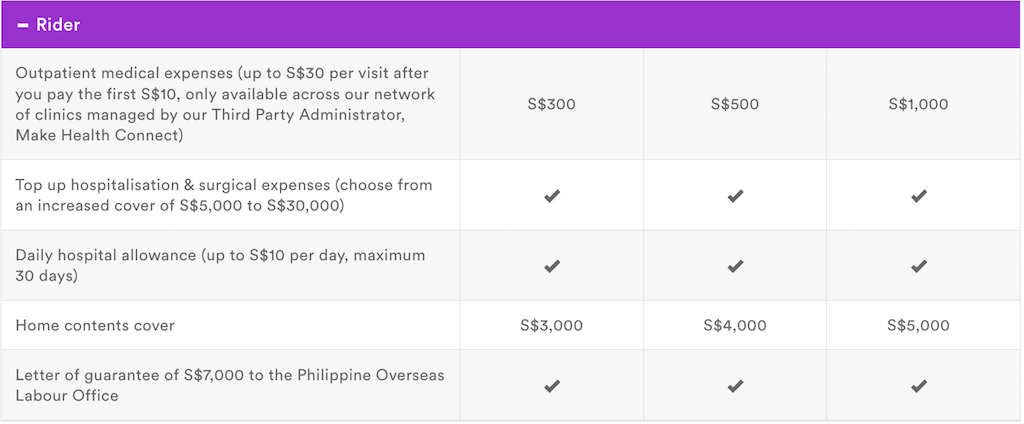Select the S$300 outpatient value

point(552,105)
